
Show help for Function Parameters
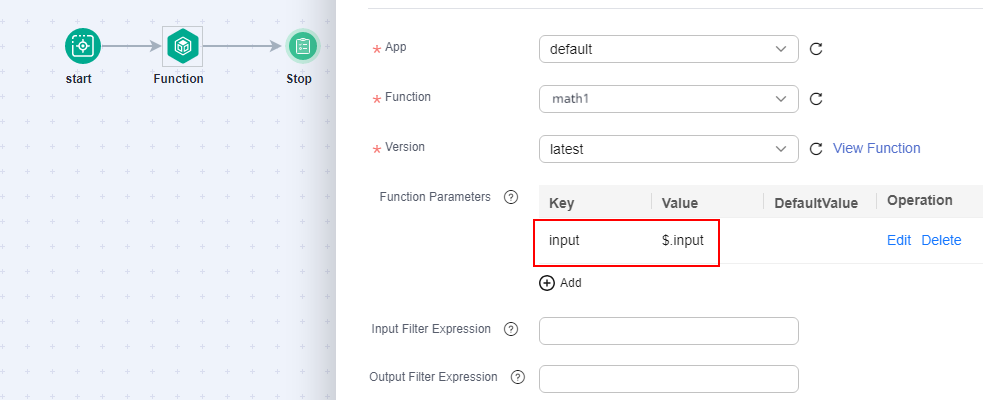click(511, 197)
